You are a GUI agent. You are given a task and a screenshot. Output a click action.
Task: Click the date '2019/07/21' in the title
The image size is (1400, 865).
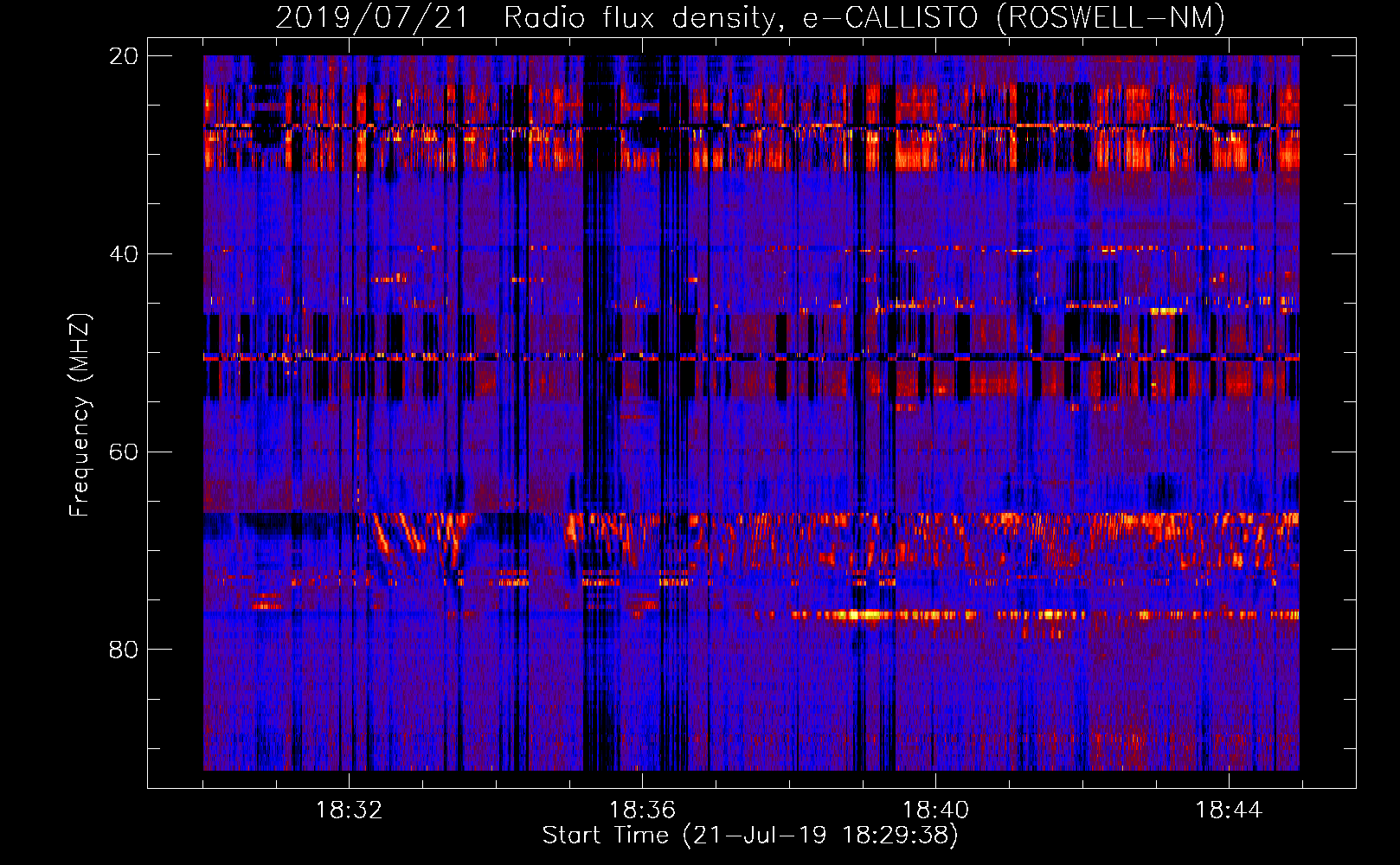coord(372,18)
